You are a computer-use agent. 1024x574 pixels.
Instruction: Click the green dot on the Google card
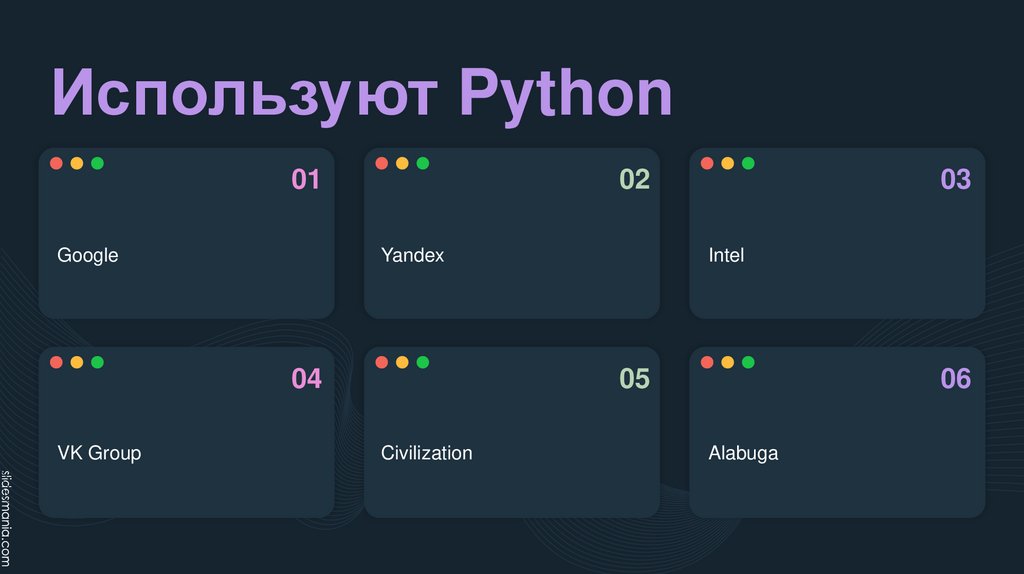pos(97,163)
